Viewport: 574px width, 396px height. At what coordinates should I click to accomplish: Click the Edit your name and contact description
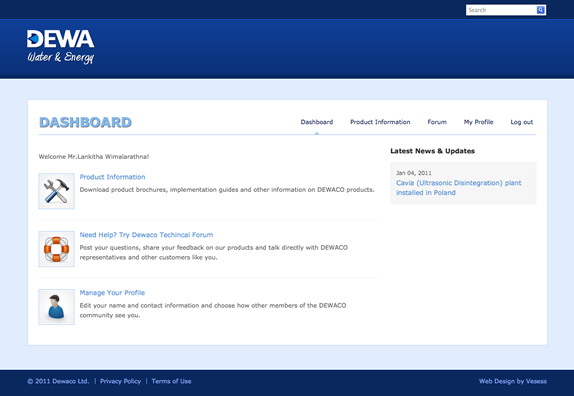pyautogui.click(x=213, y=310)
